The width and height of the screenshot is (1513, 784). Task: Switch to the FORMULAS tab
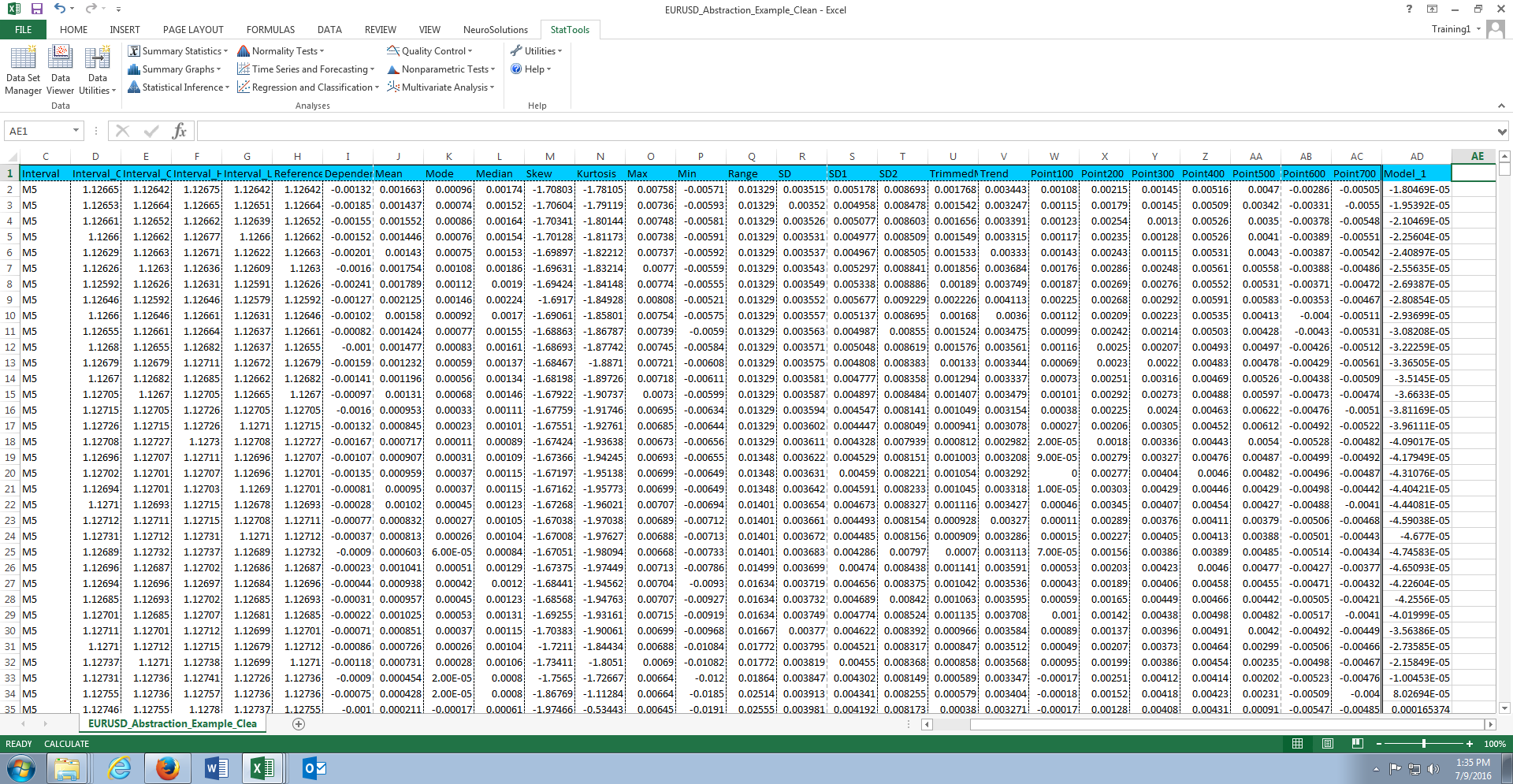coord(270,30)
